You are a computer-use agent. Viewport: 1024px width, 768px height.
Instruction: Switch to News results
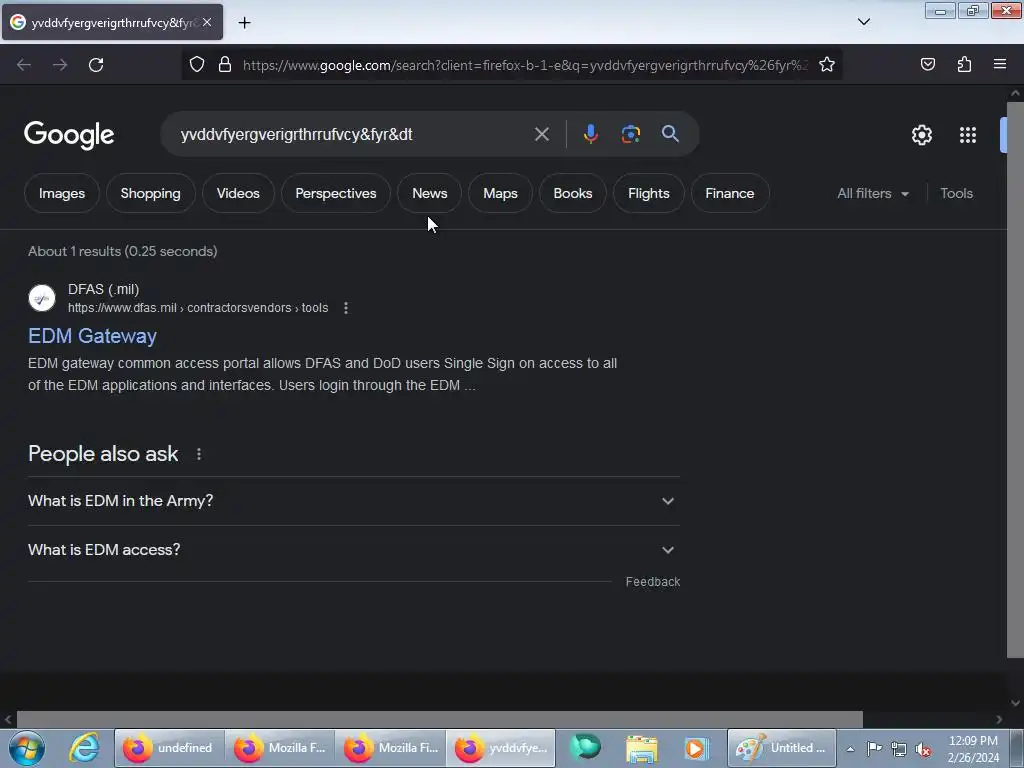[430, 193]
